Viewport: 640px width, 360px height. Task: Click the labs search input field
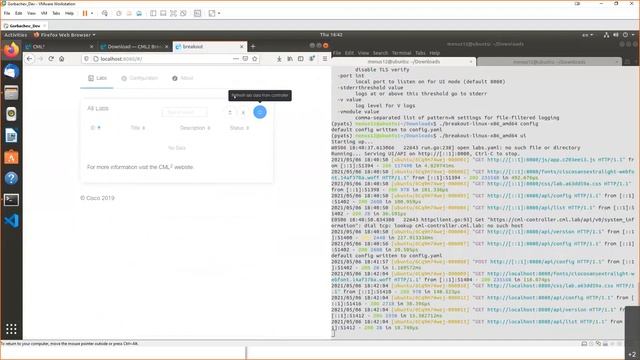coord(184,112)
